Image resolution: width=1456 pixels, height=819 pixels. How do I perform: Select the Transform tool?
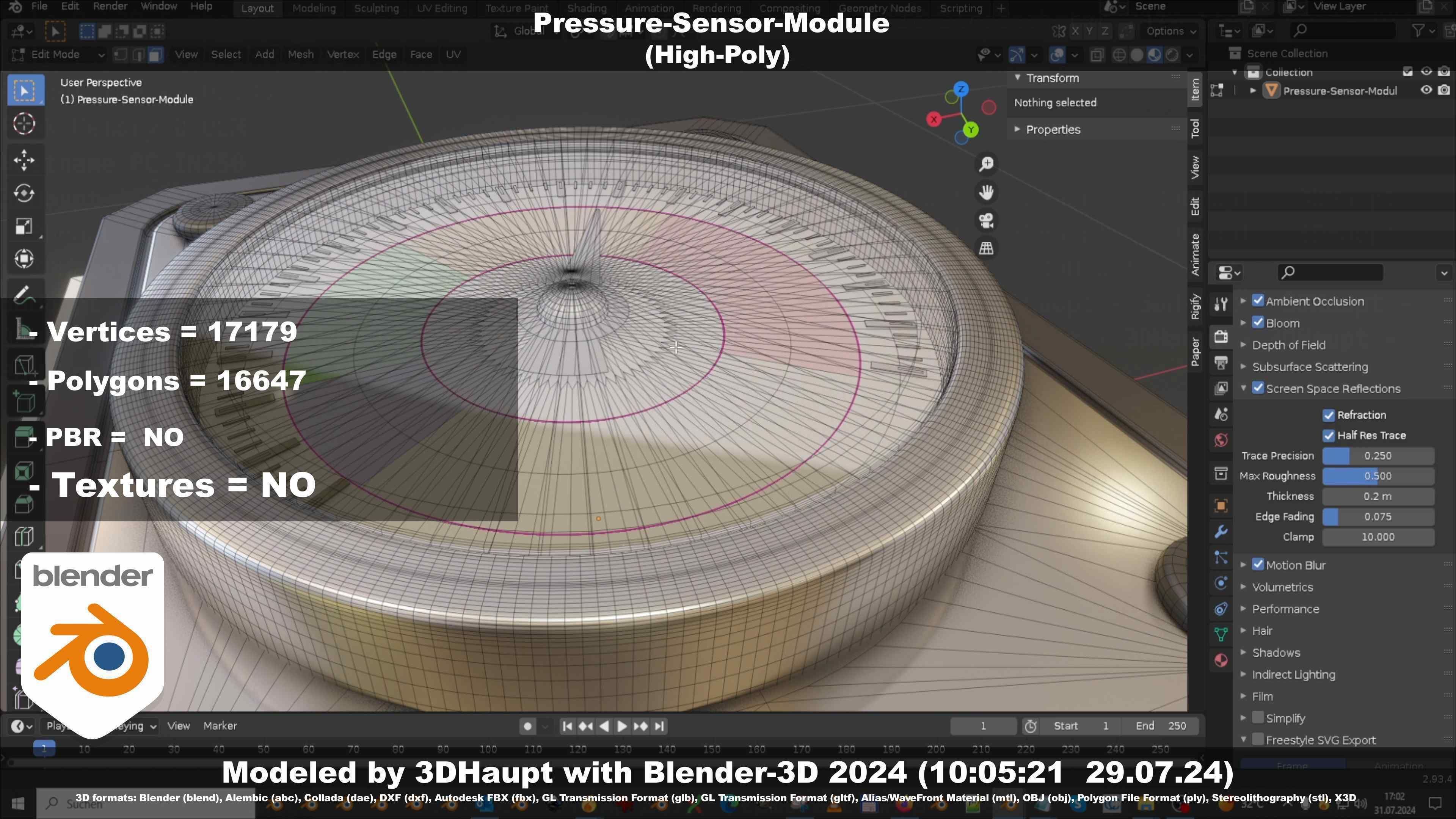pos(24,259)
